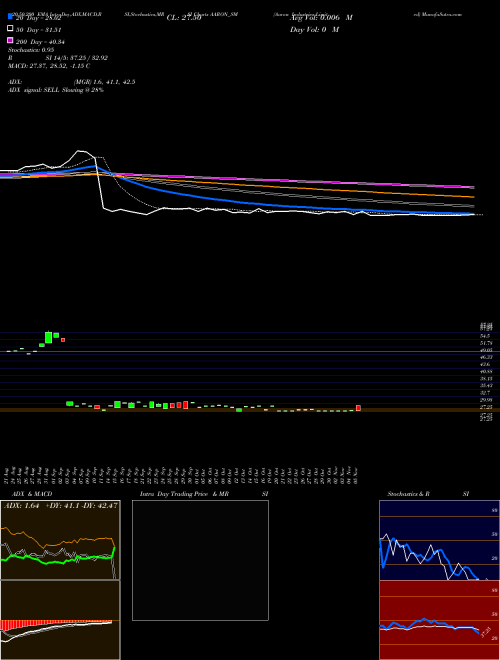Click 'Intra Day Trading Price & MR' panel title

pos(184,494)
